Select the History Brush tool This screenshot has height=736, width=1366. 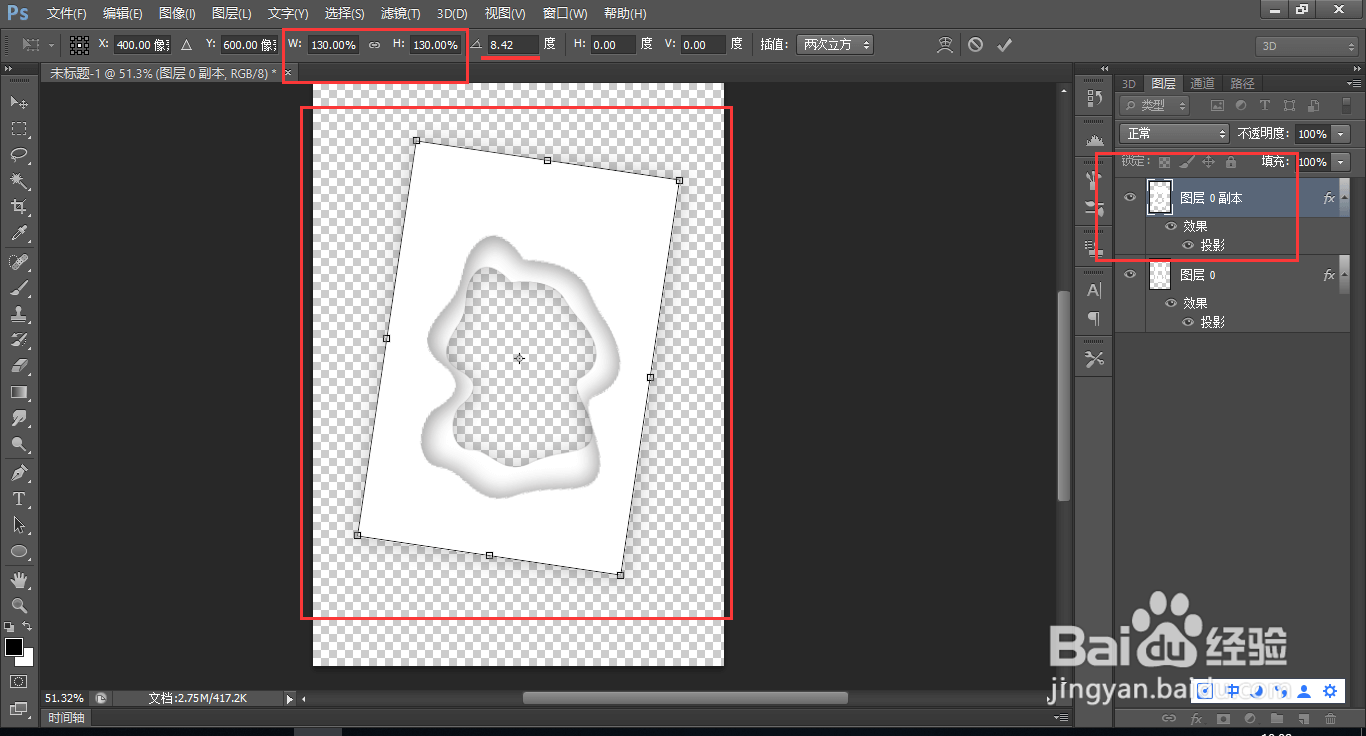19,340
